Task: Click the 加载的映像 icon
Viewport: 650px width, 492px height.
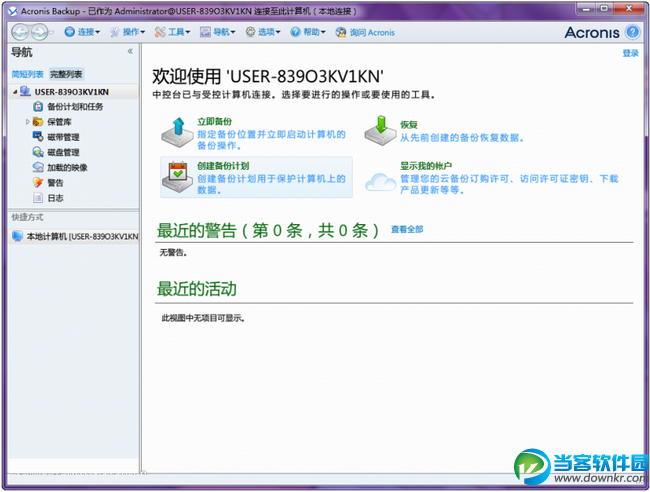Action: coord(38,167)
